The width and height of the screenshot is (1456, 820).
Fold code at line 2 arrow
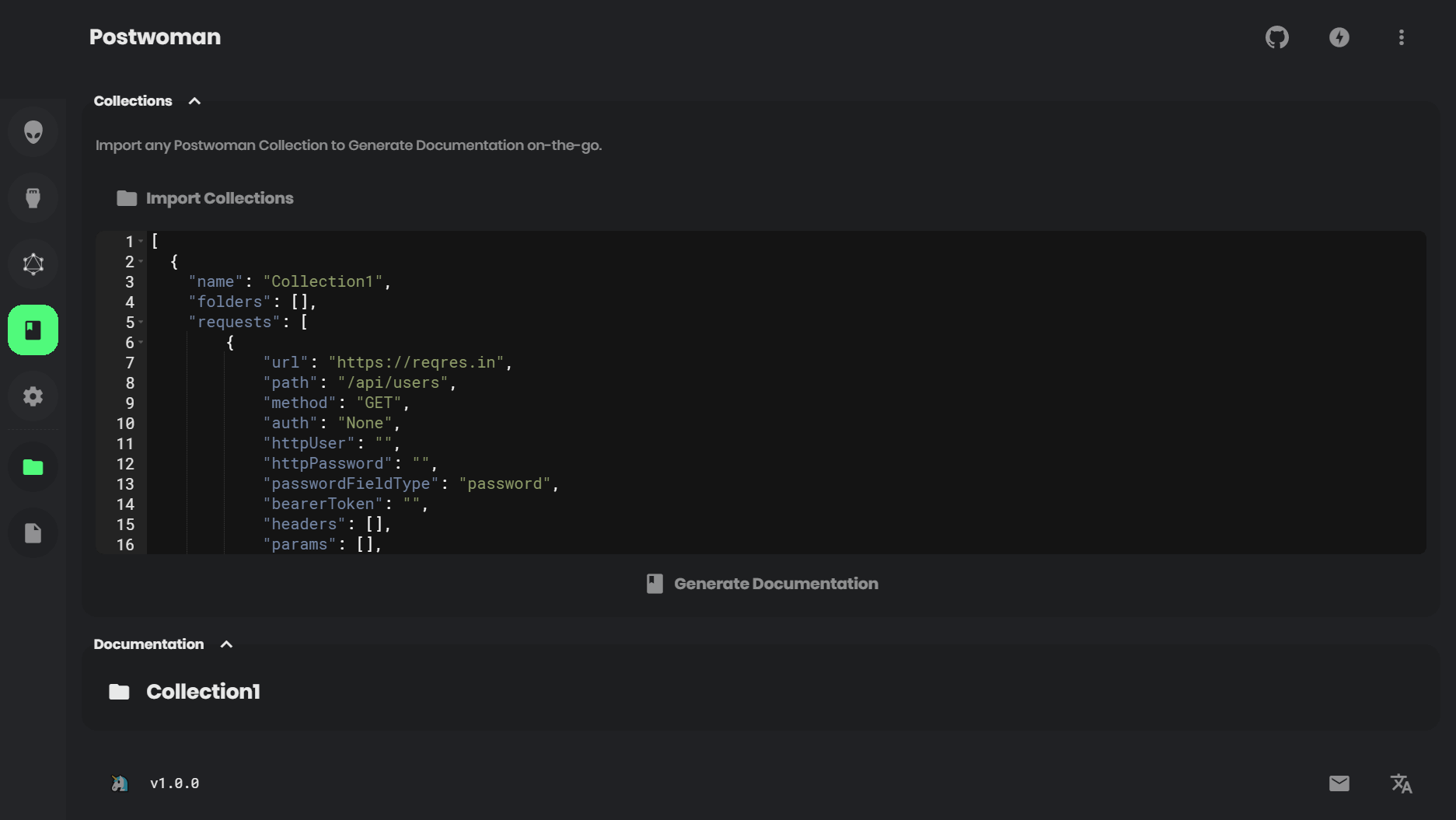(x=141, y=262)
